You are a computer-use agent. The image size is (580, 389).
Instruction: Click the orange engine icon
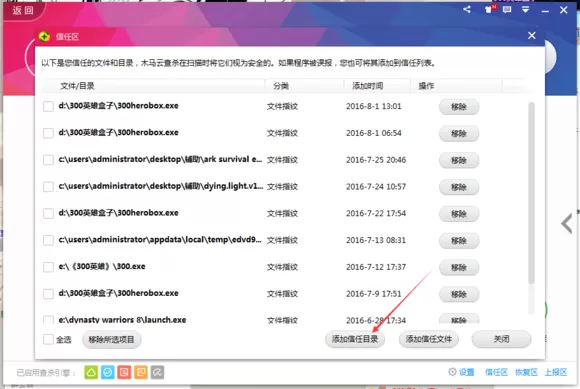[141, 372]
